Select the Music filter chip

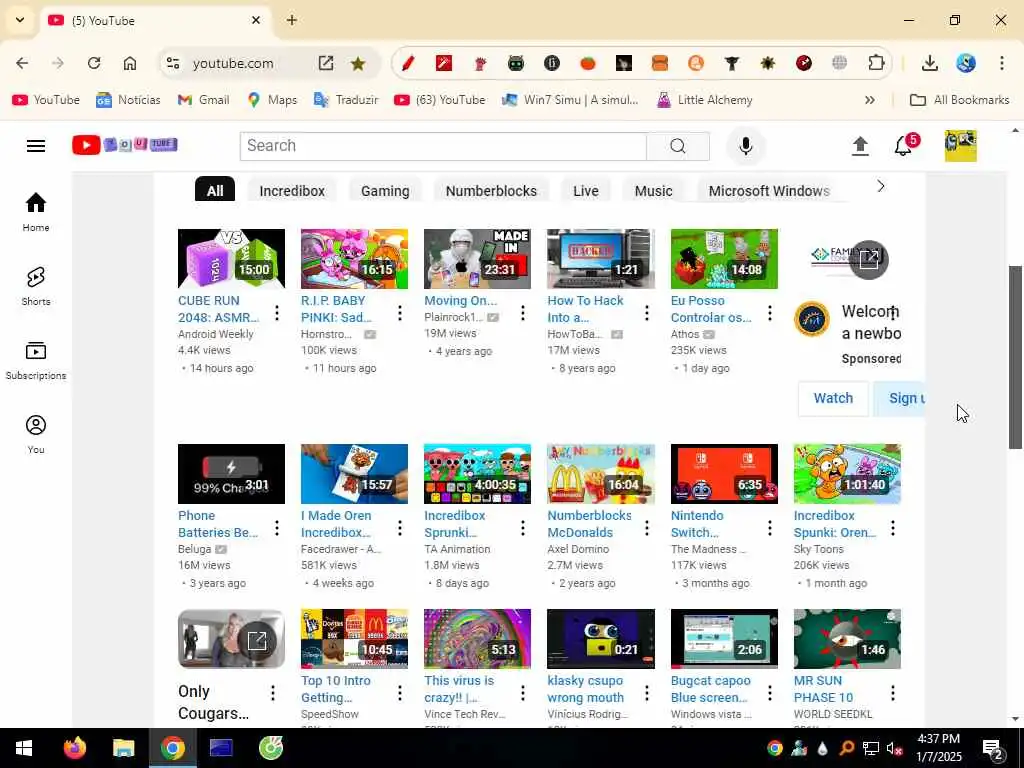tap(654, 191)
